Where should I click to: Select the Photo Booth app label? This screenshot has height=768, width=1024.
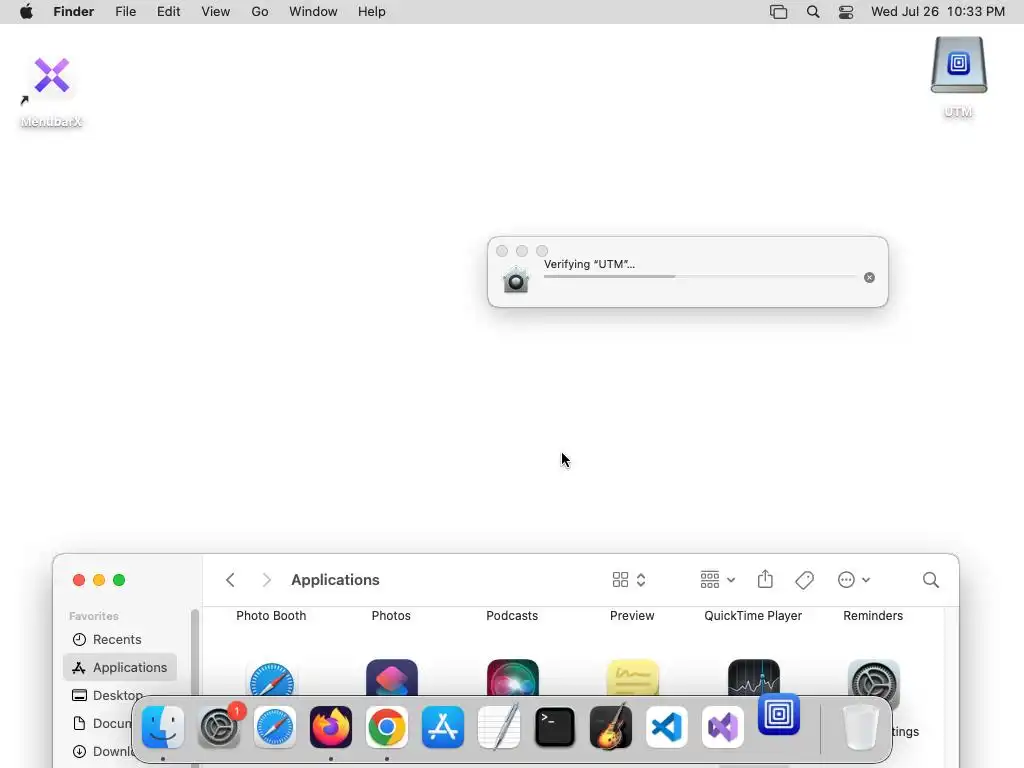click(271, 616)
